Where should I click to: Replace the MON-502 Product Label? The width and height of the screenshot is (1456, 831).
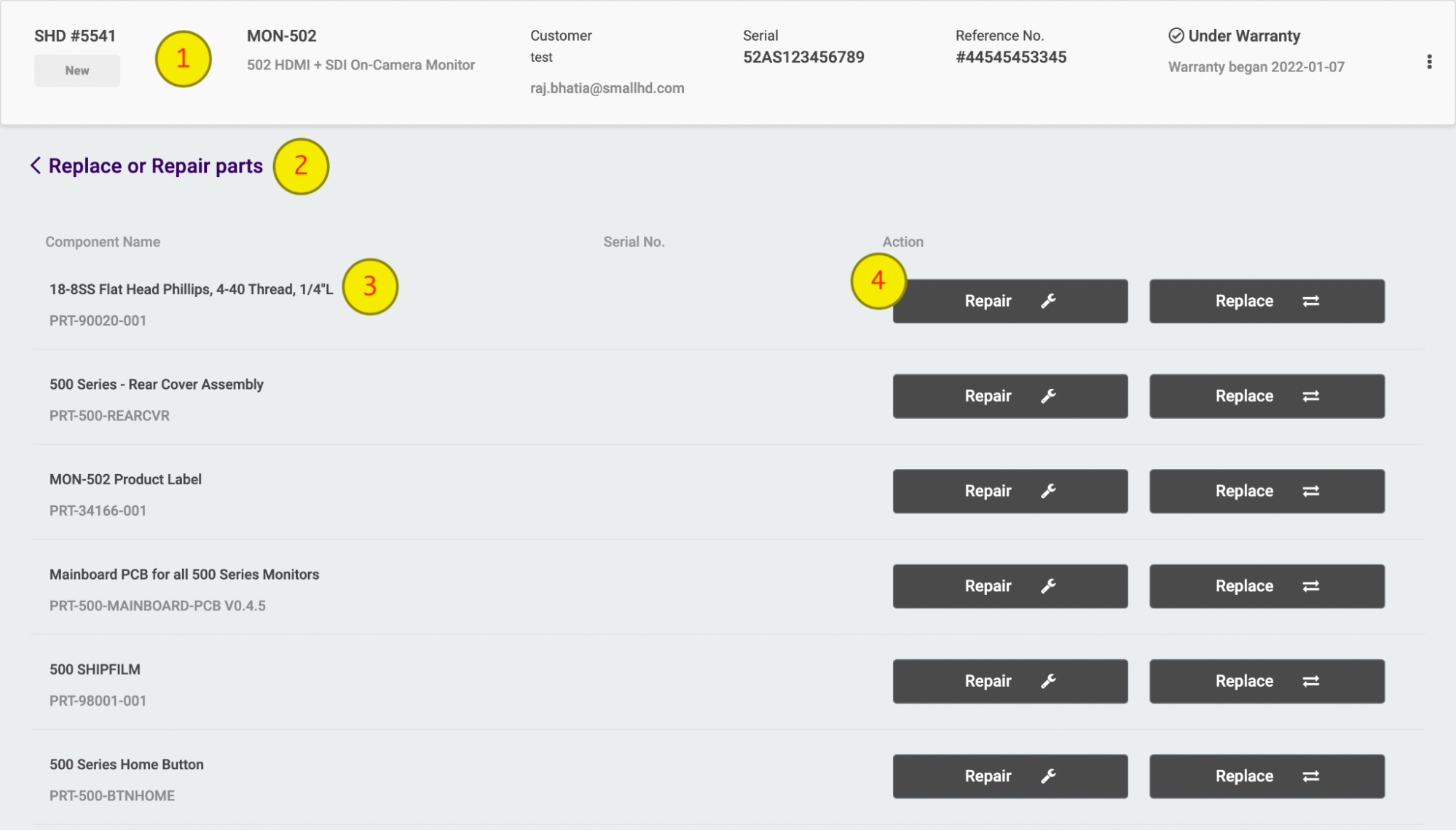click(1266, 491)
